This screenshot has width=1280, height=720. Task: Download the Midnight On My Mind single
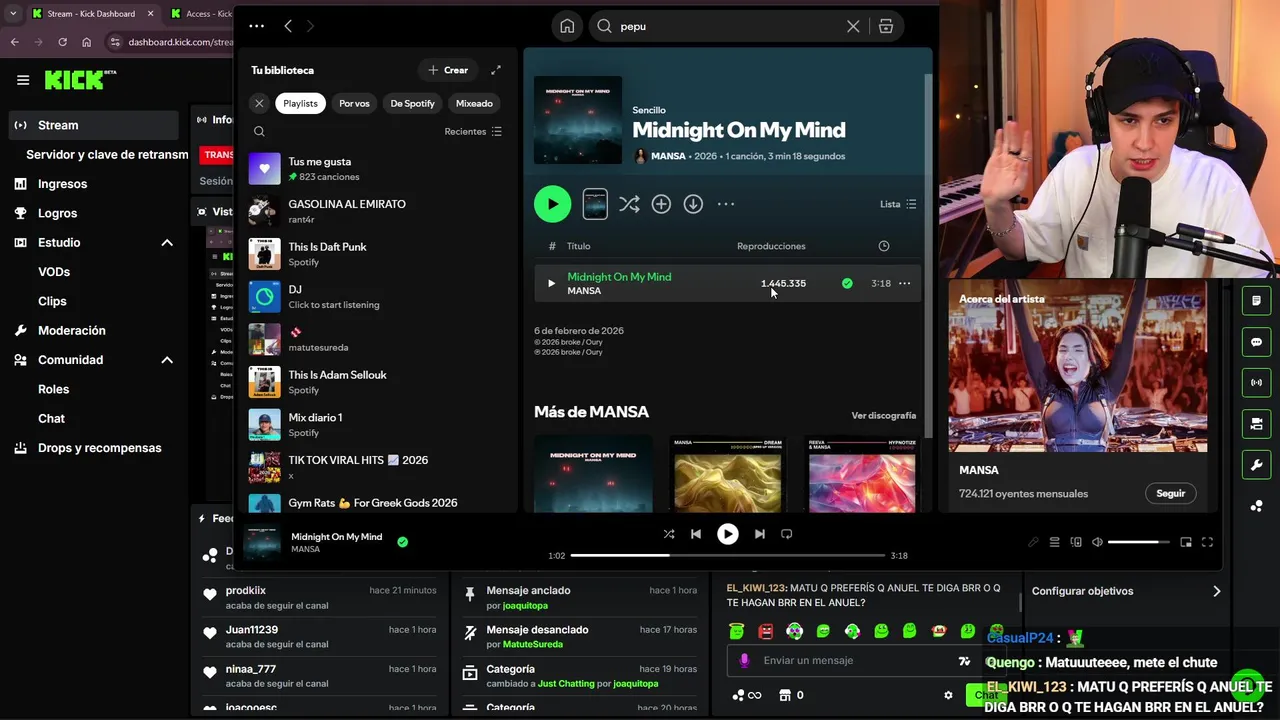693,204
